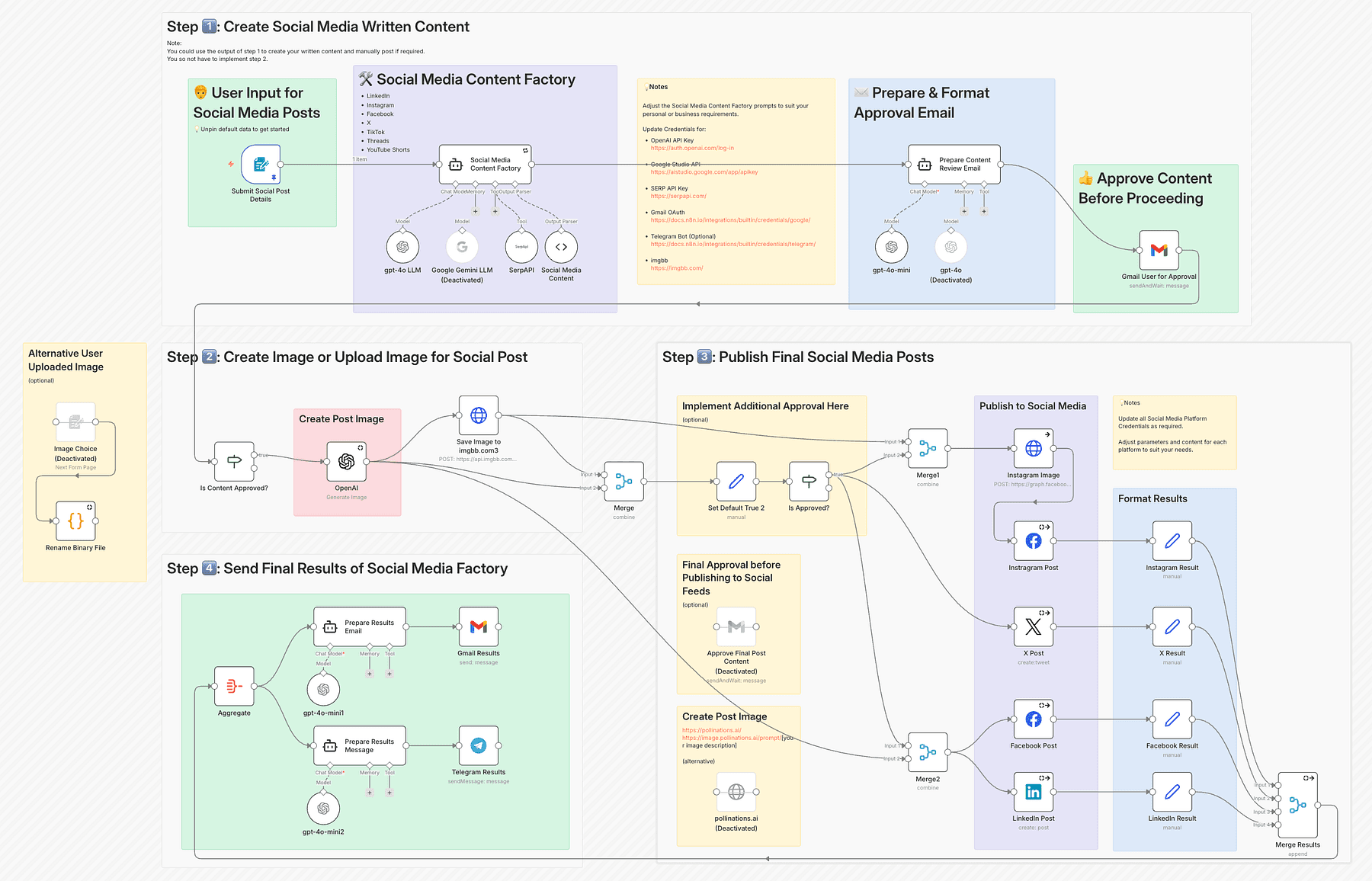Add Tool to Prepare Results Message
This screenshot has height=881, width=1372.
point(389,793)
